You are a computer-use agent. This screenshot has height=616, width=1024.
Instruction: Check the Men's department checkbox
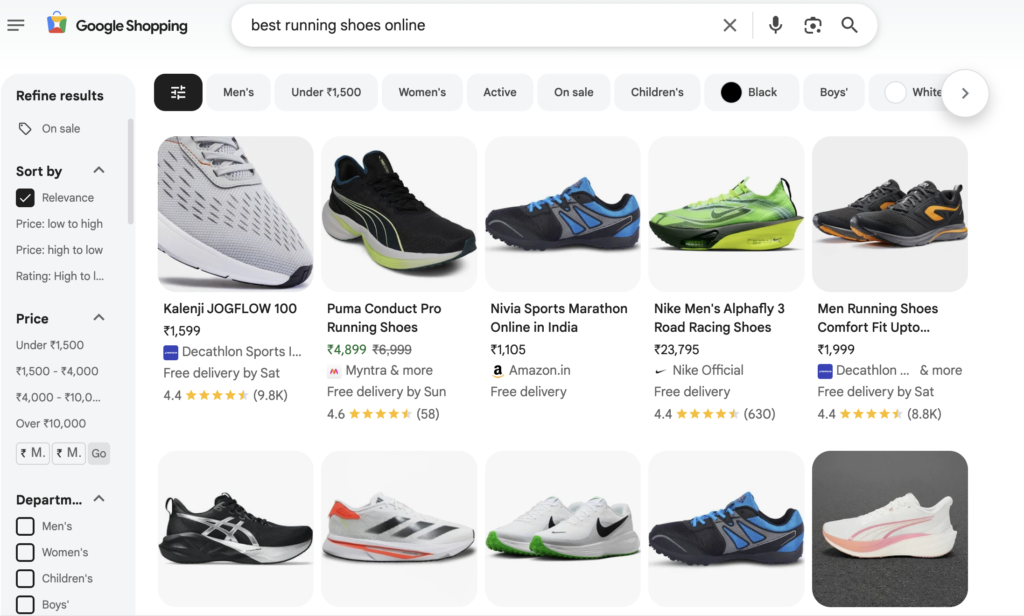click(x=24, y=525)
